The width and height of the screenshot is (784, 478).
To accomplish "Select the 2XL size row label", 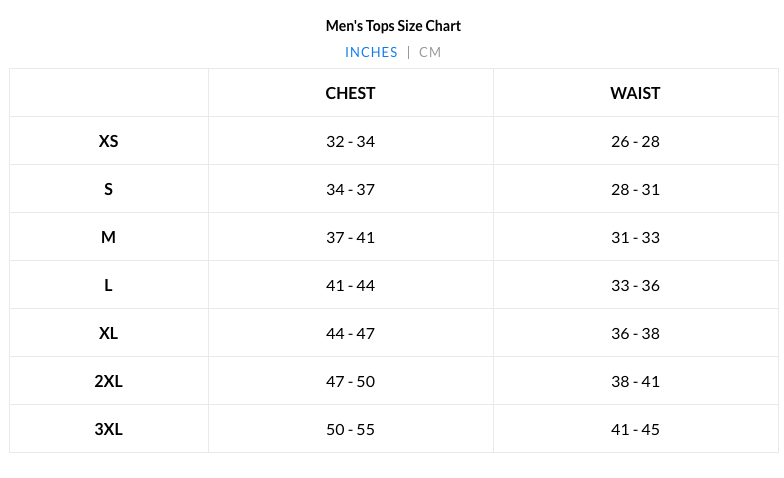I will coord(109,381).
